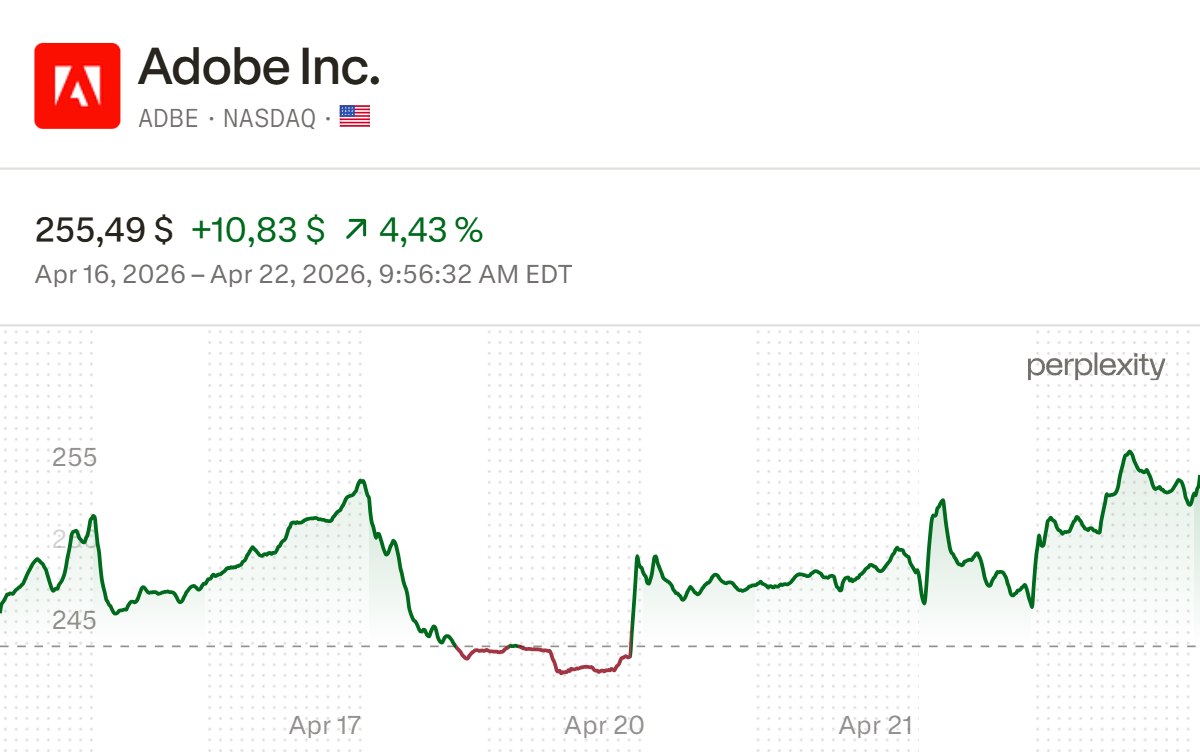Viewport: 1200px width, 756px height.
Task: Select the Apr 20 date axis label
Action: click(603, 725)
